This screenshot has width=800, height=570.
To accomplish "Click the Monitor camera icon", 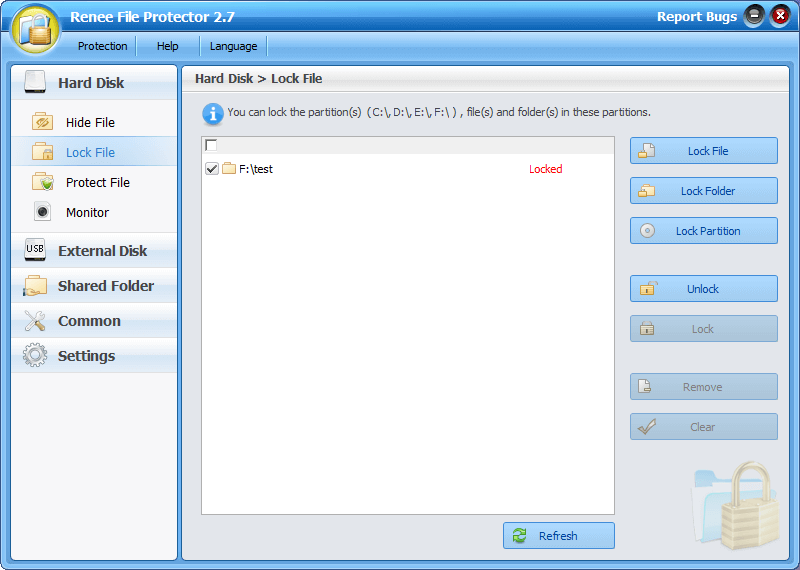I will click(42, 212).
